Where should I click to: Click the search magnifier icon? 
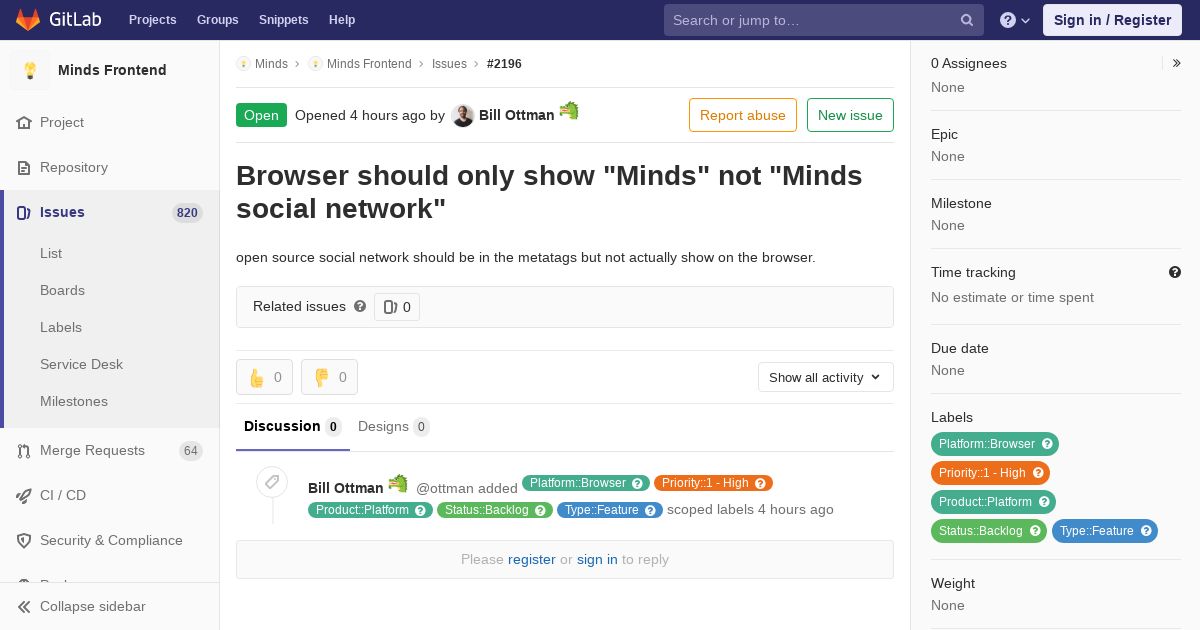(967, 20)
